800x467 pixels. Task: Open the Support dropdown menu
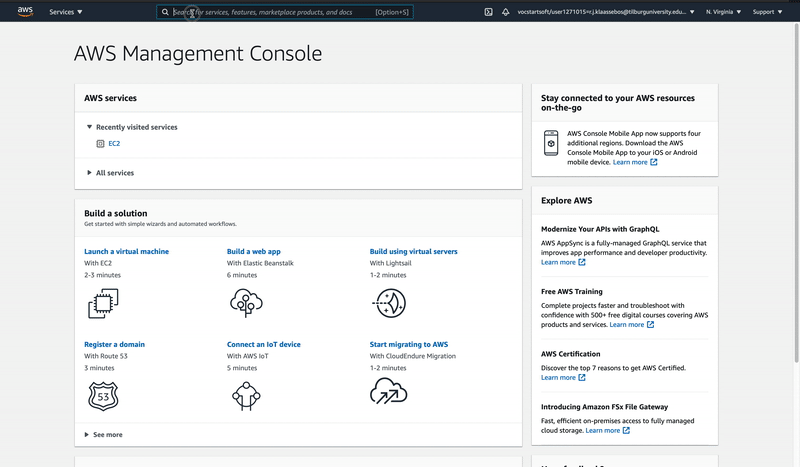(768, 12)
